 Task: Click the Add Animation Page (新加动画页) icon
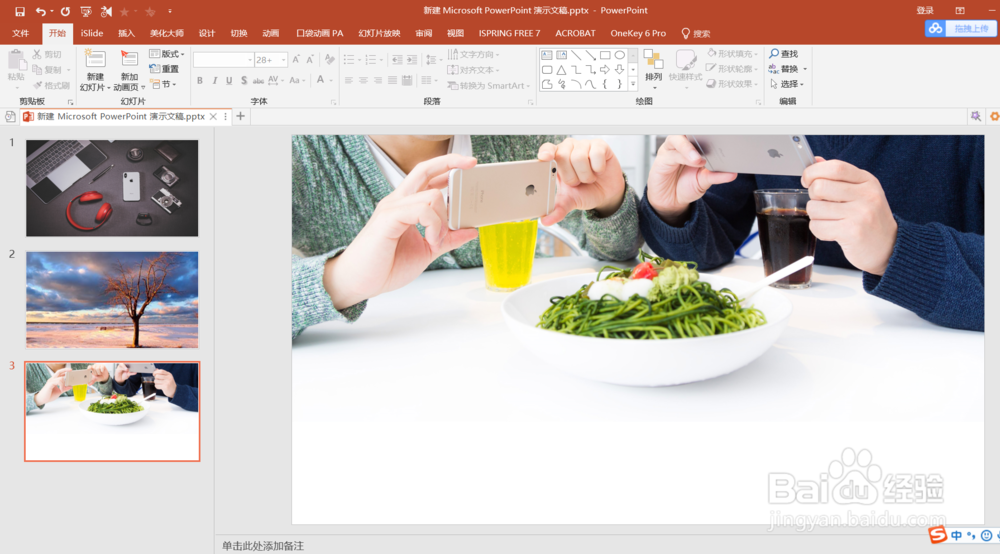click(x=129, y=59)
